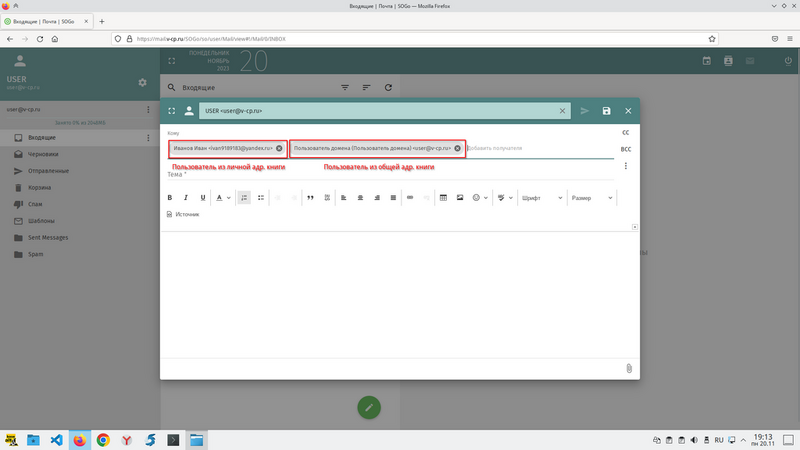
Task: Click the CC button to add copy recipients
Action: pos(626,132)
